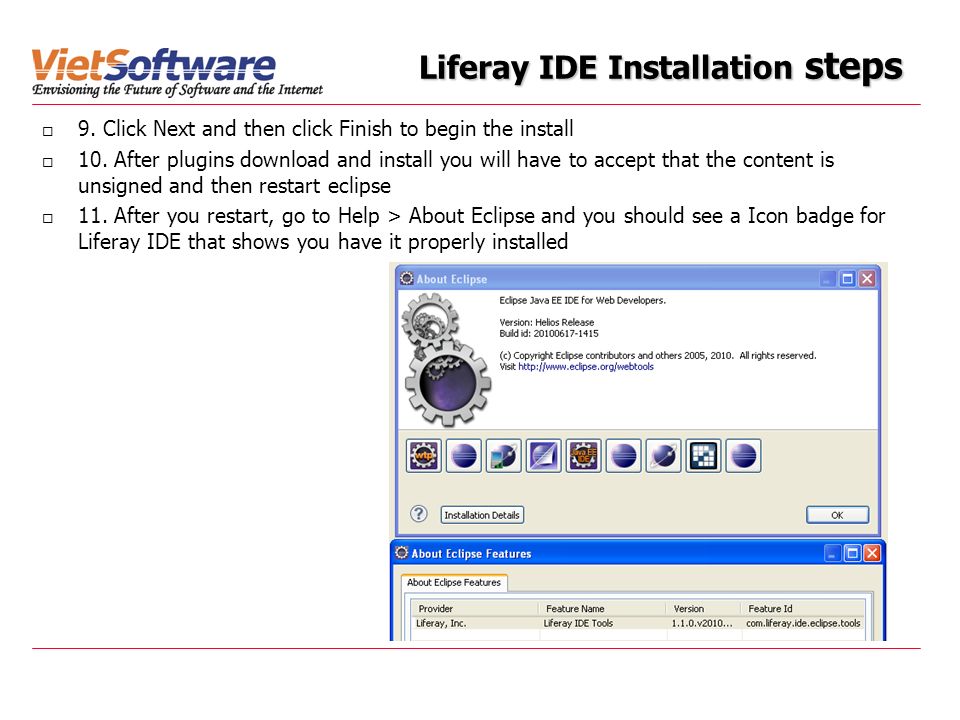Click the VietSoftware logo
Image resolution: width=960 pixels, height=720 pixels.
(x=177, y=73)
